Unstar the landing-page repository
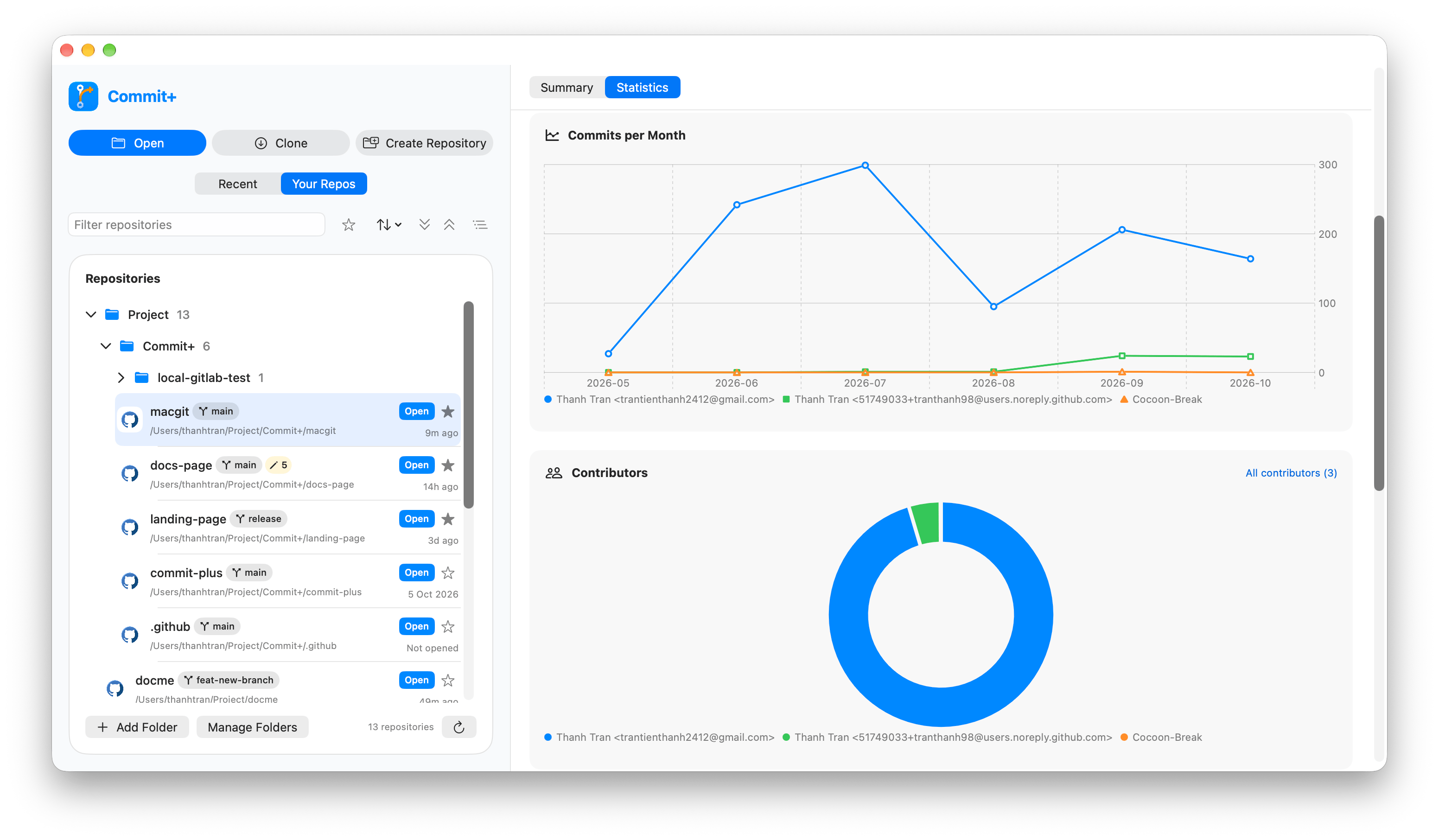 pos(448,518)
